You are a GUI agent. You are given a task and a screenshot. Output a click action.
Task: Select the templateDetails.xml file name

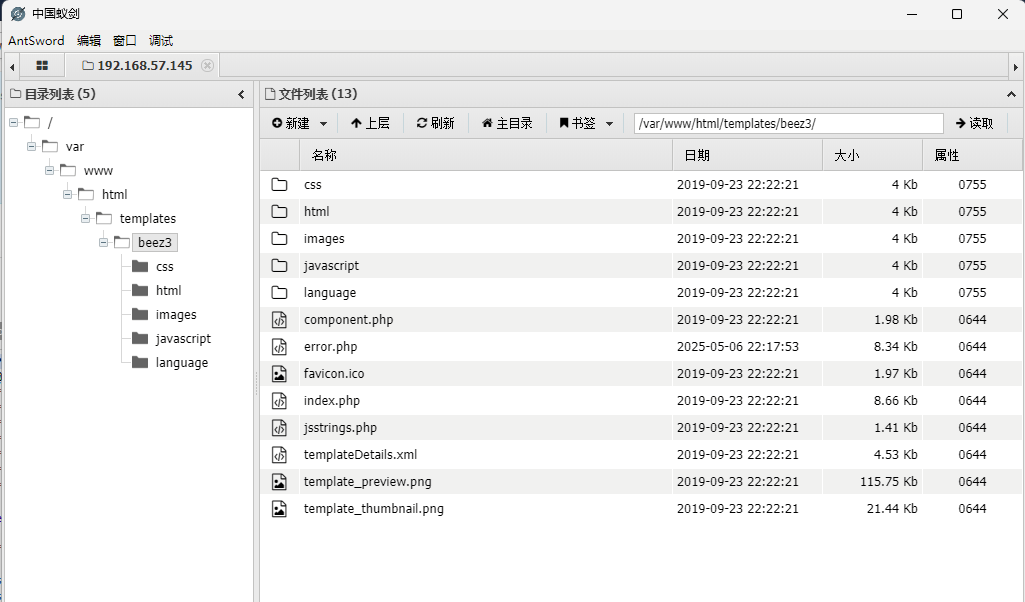(x=360, y=454)
